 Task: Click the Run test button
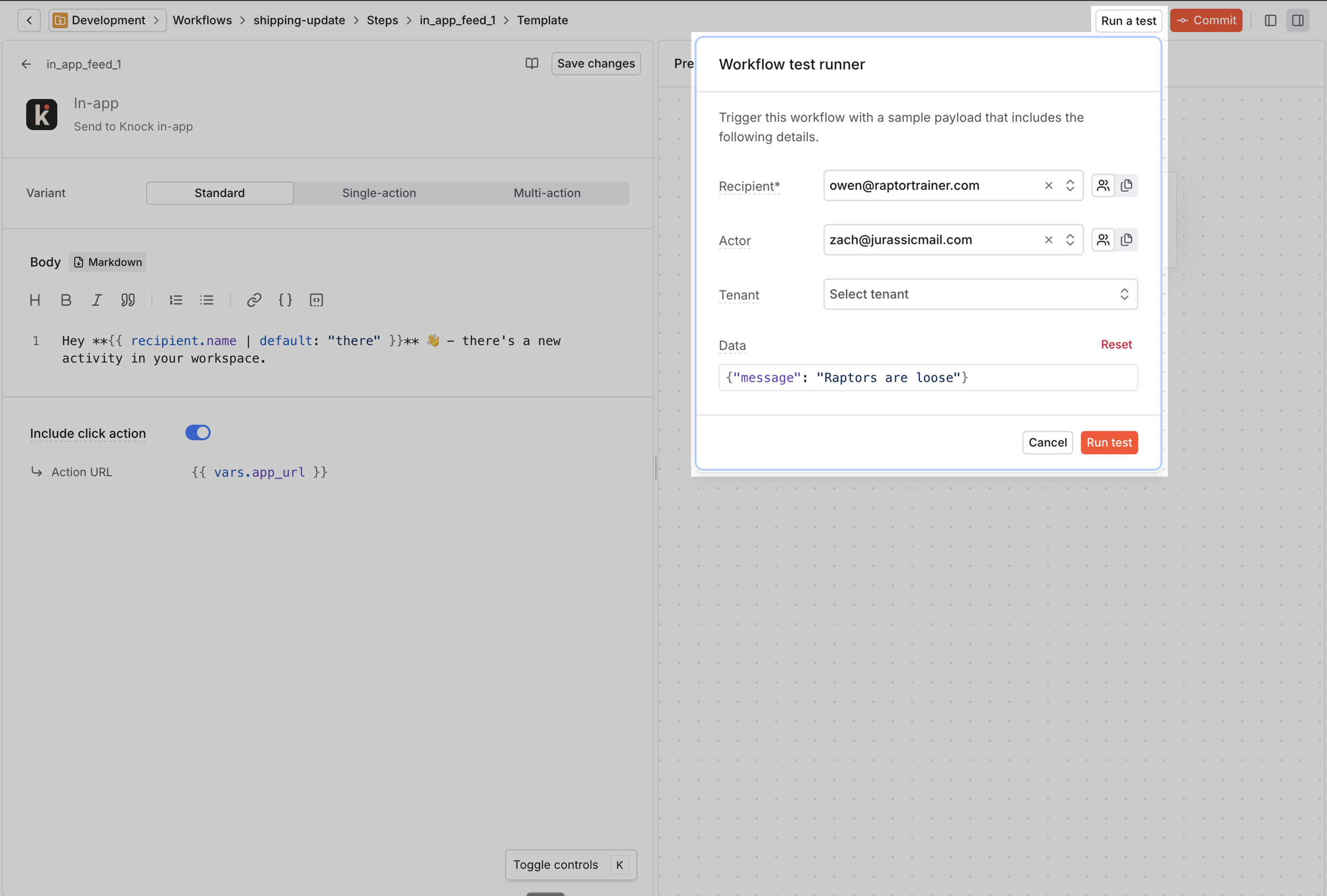click(1108, 443)
